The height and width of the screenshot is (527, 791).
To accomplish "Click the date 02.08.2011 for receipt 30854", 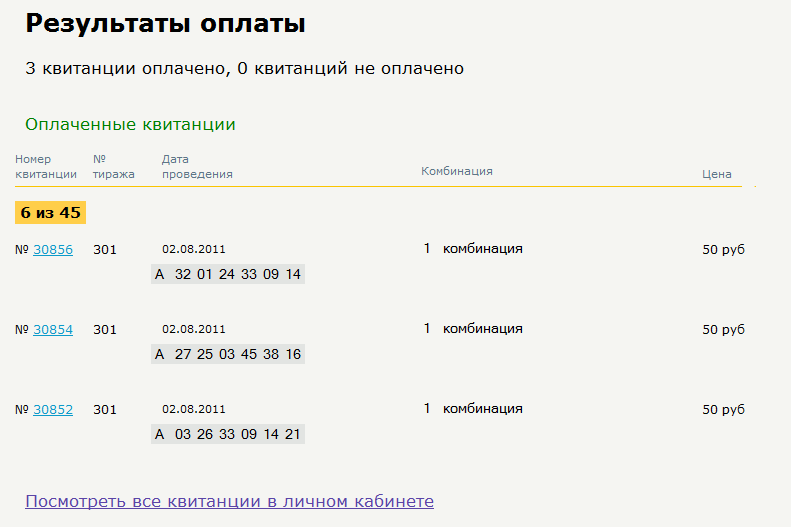I will click(194, 329).
